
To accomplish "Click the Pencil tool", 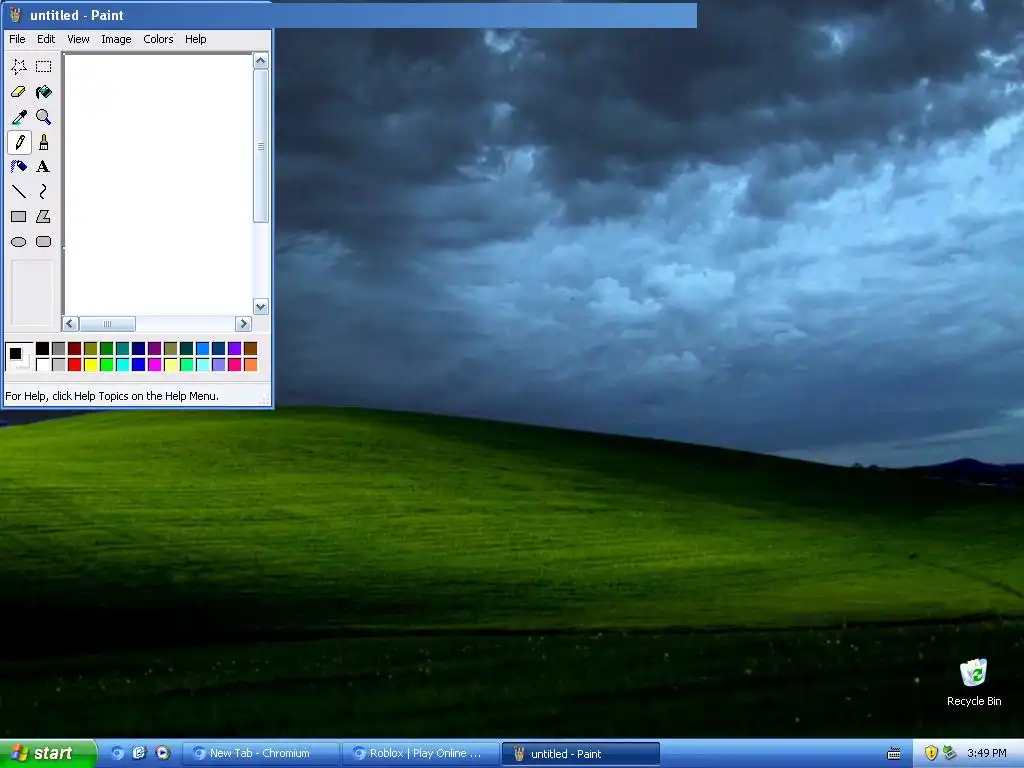I will point(18,142).
